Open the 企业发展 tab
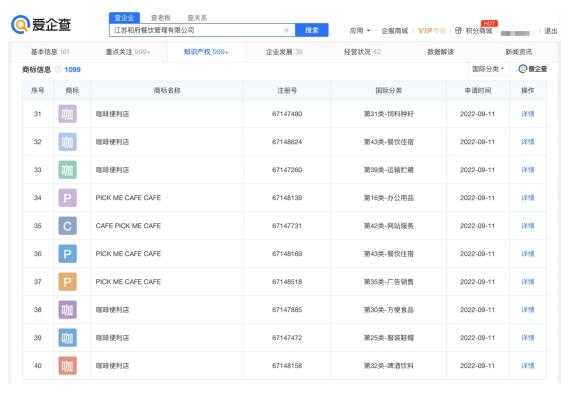The width and height of the screenshot is (582, 395). coord(284,52)
